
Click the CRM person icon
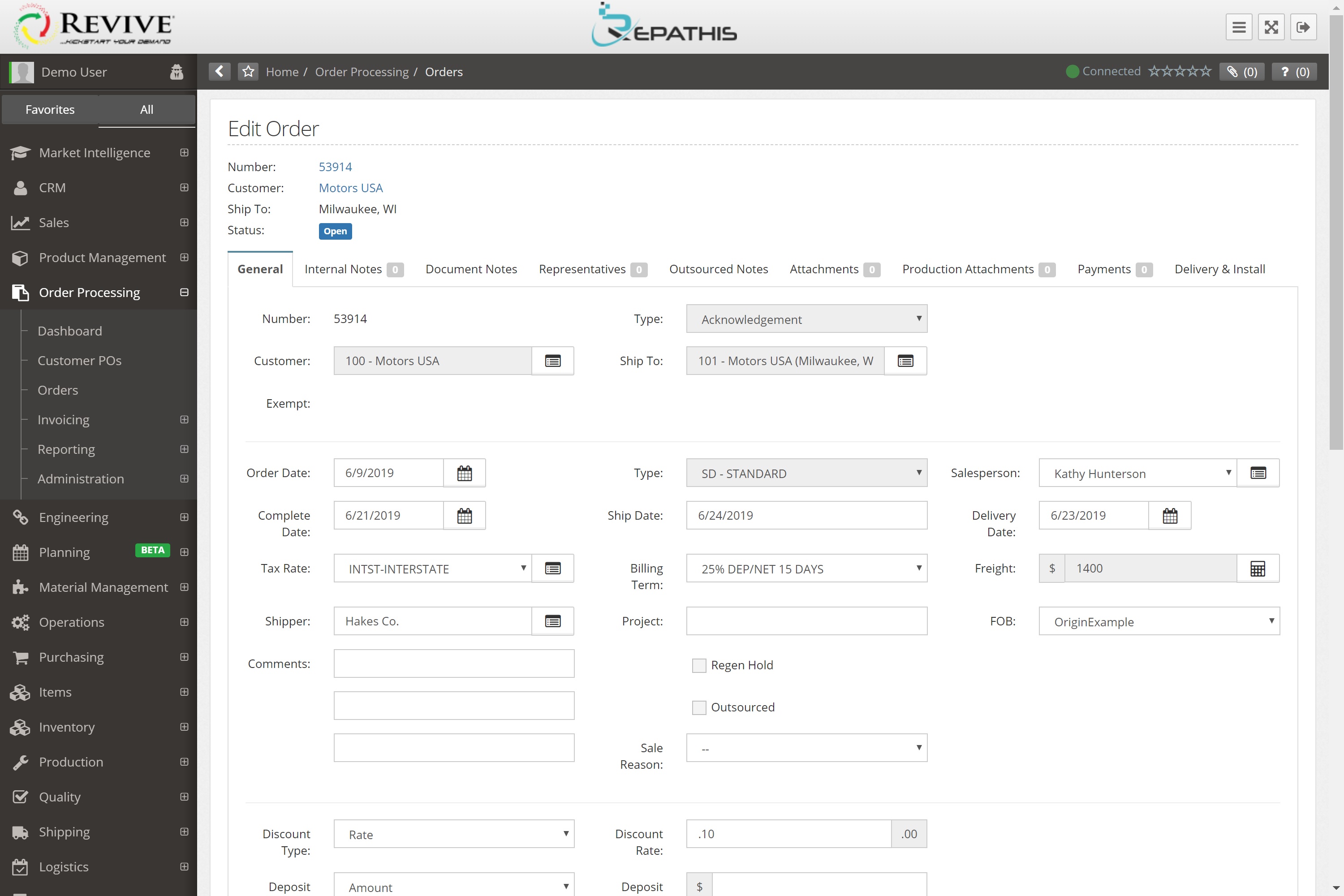pos(20,187)
